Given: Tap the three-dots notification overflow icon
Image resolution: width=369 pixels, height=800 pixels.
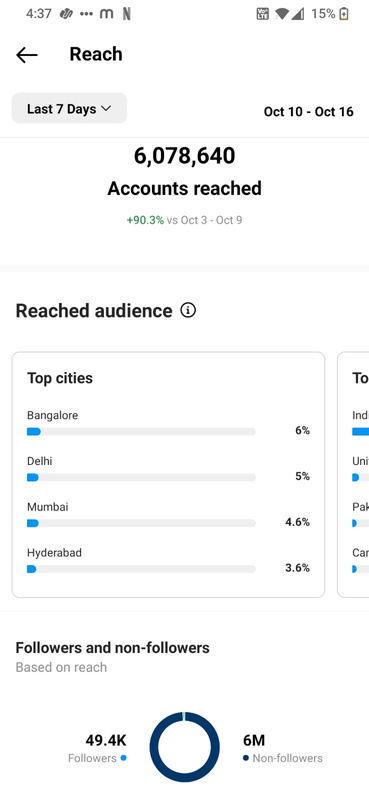Looking at the screenshot, I should 86,14.
